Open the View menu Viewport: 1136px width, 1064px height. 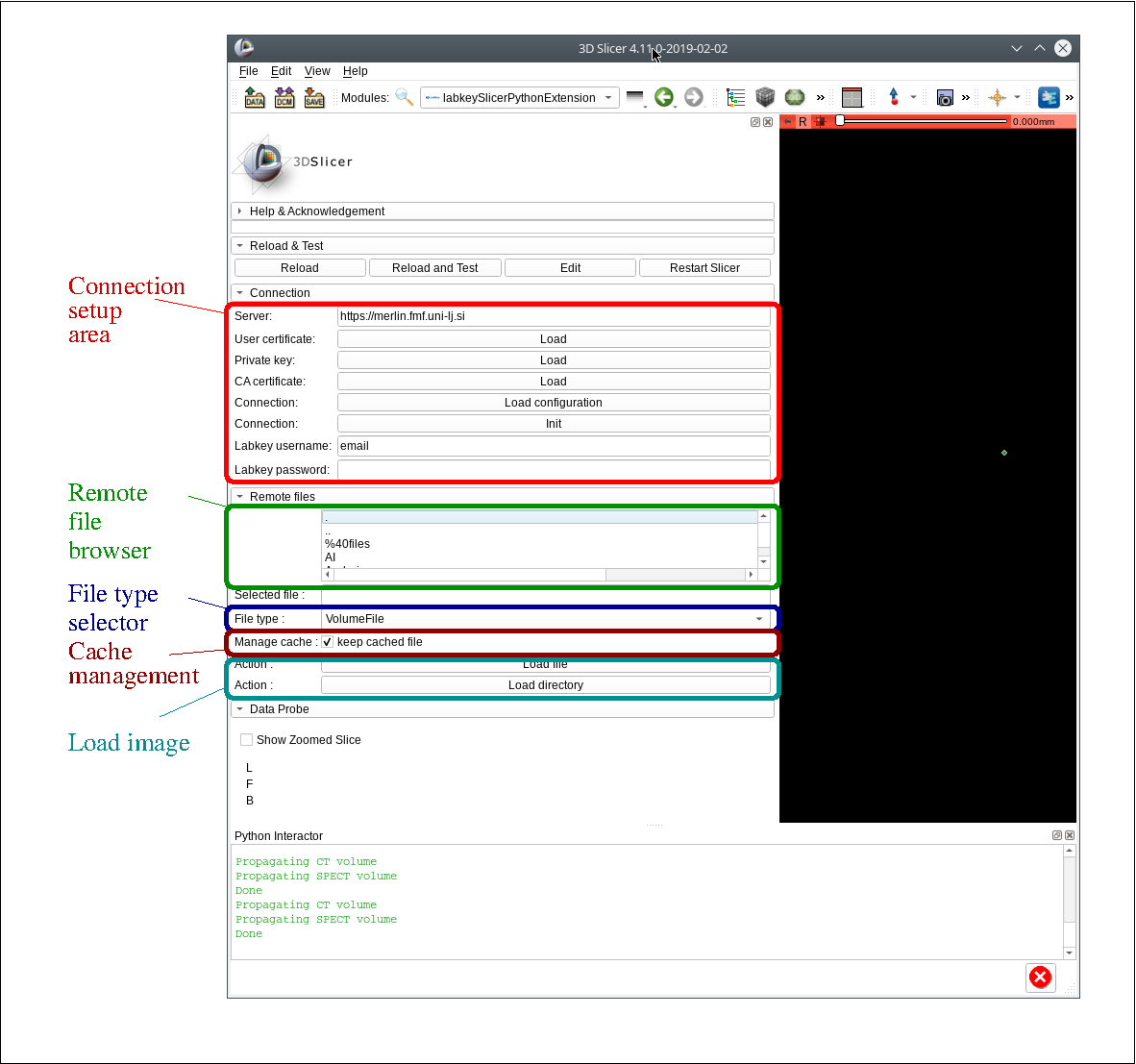click(317, 71)
